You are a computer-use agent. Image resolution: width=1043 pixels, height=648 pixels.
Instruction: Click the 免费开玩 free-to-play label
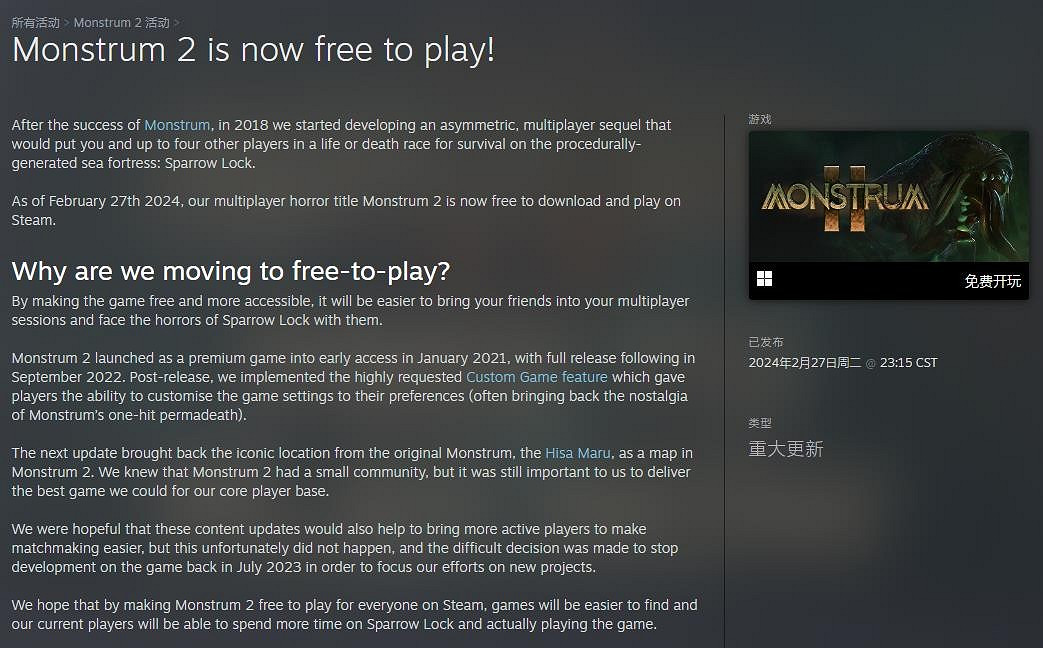point(992,281)
